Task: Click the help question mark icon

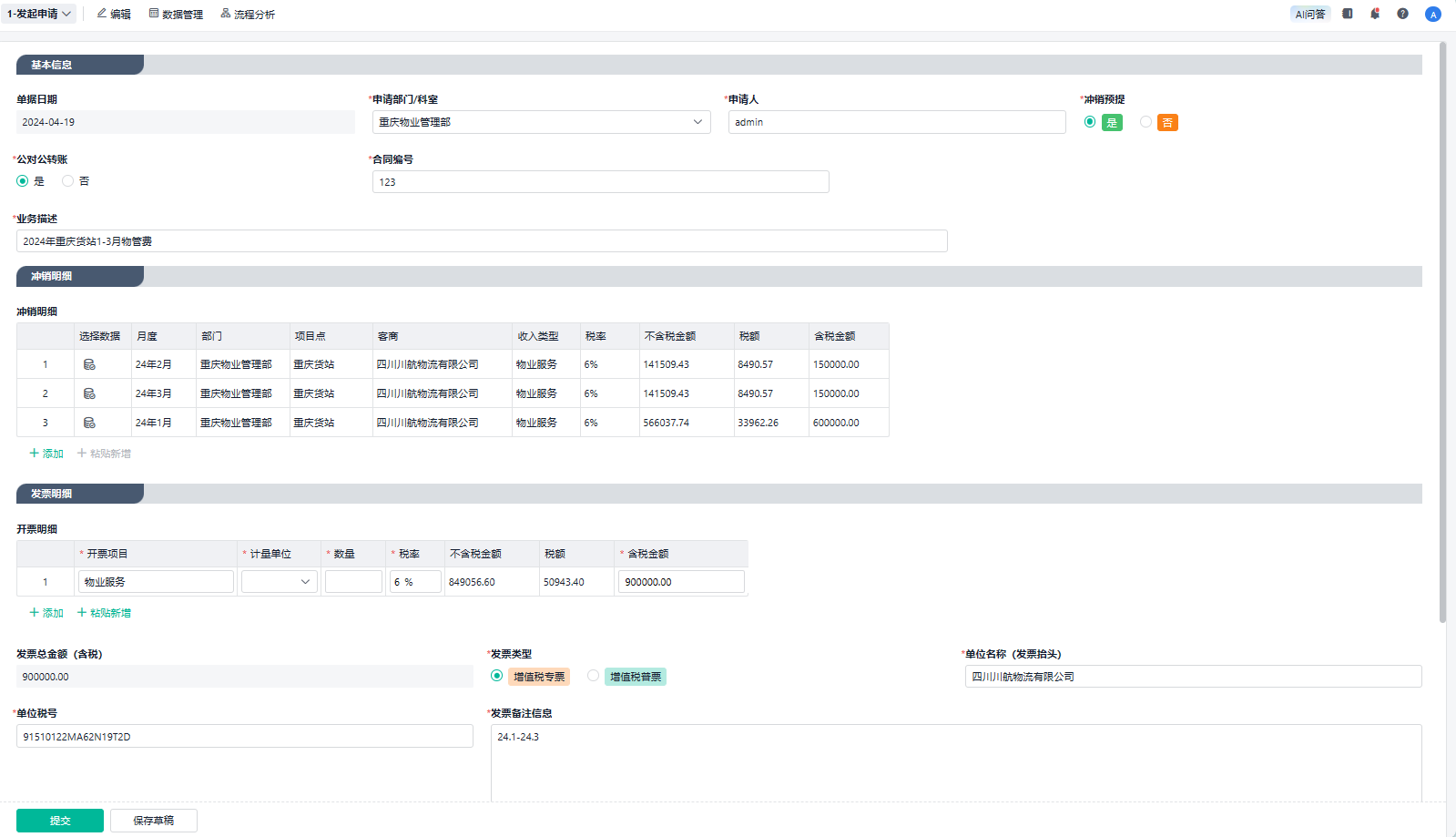Action: [x=1402, y=14]
